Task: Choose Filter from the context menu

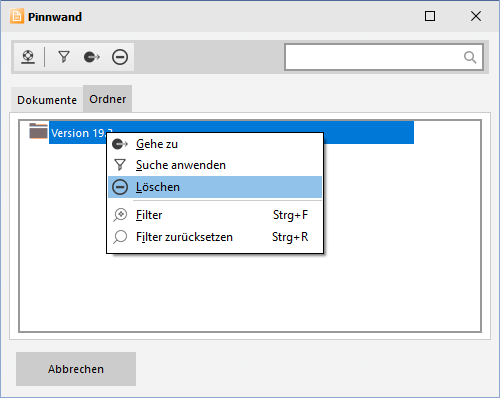Action: coord(215,215)
